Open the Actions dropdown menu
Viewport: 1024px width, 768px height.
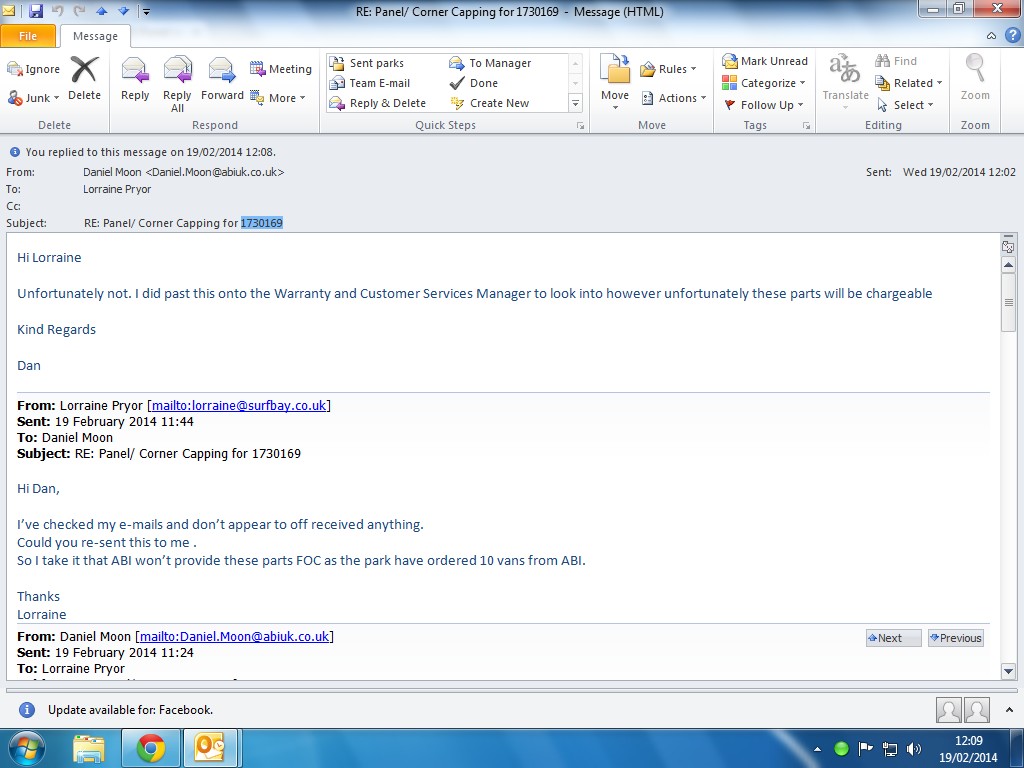(x=674, y=98)
